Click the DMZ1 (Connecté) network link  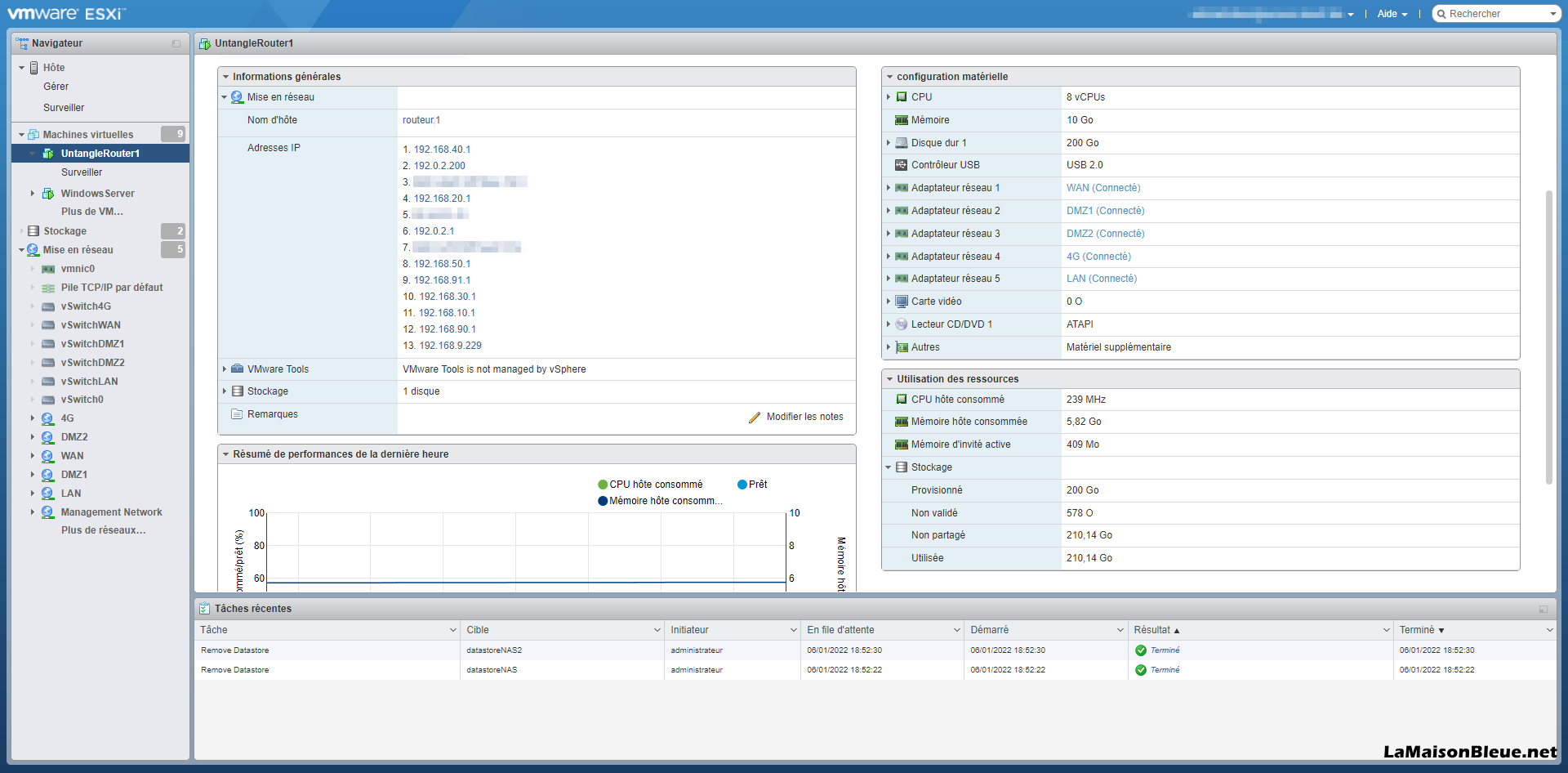1105,211
